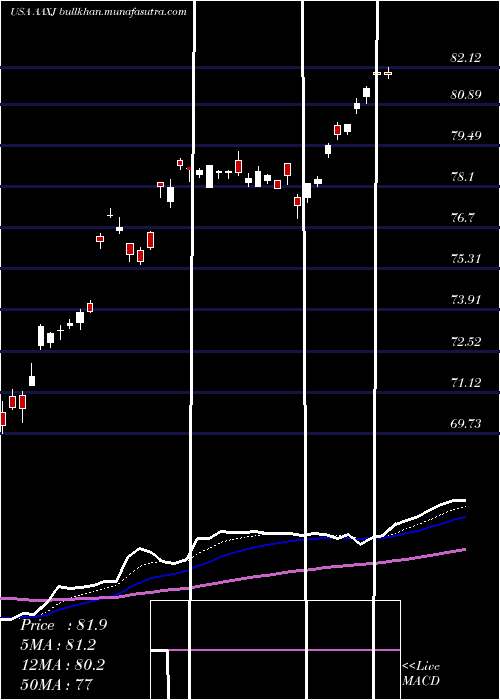
Task: Click the 71.12 price level label
Action: [x=466, y=383]
